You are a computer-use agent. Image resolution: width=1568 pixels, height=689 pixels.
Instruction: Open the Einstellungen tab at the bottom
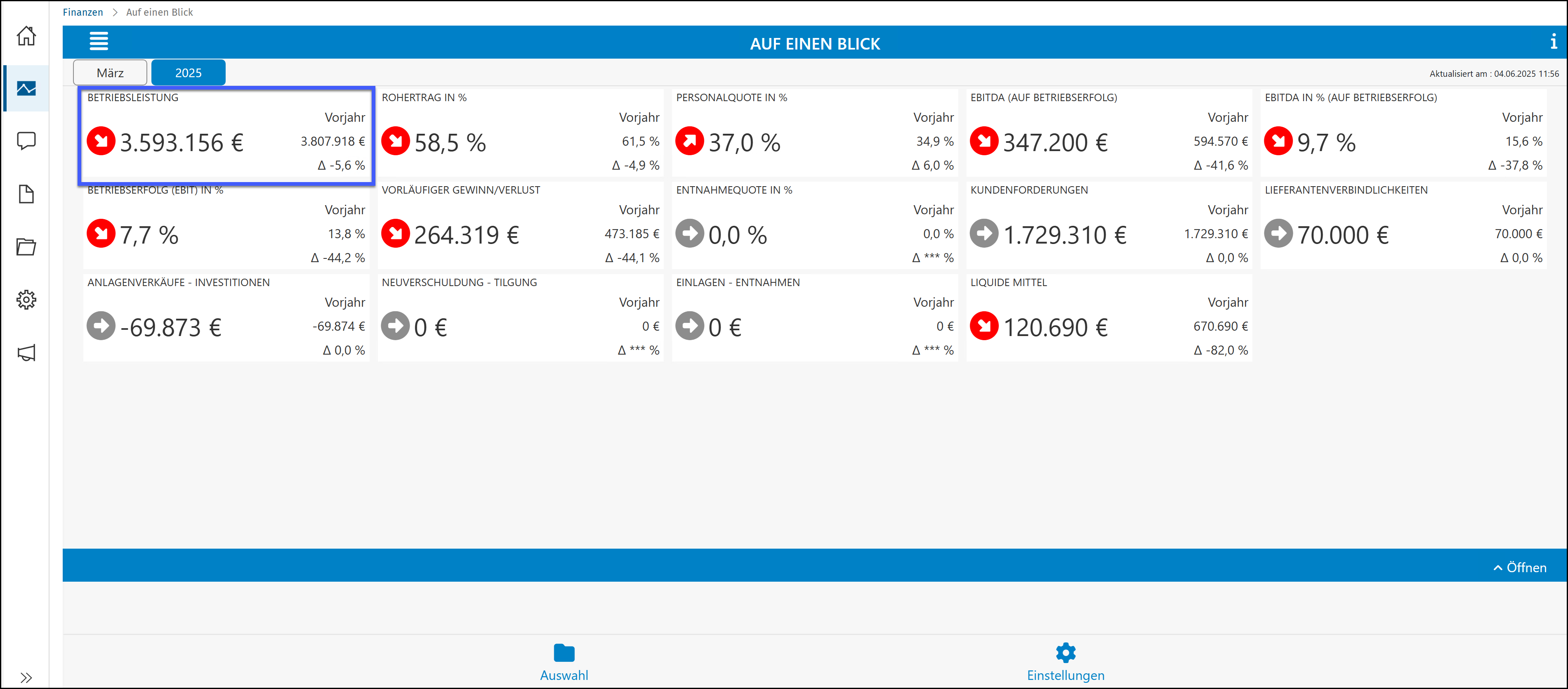(1066, 663)
